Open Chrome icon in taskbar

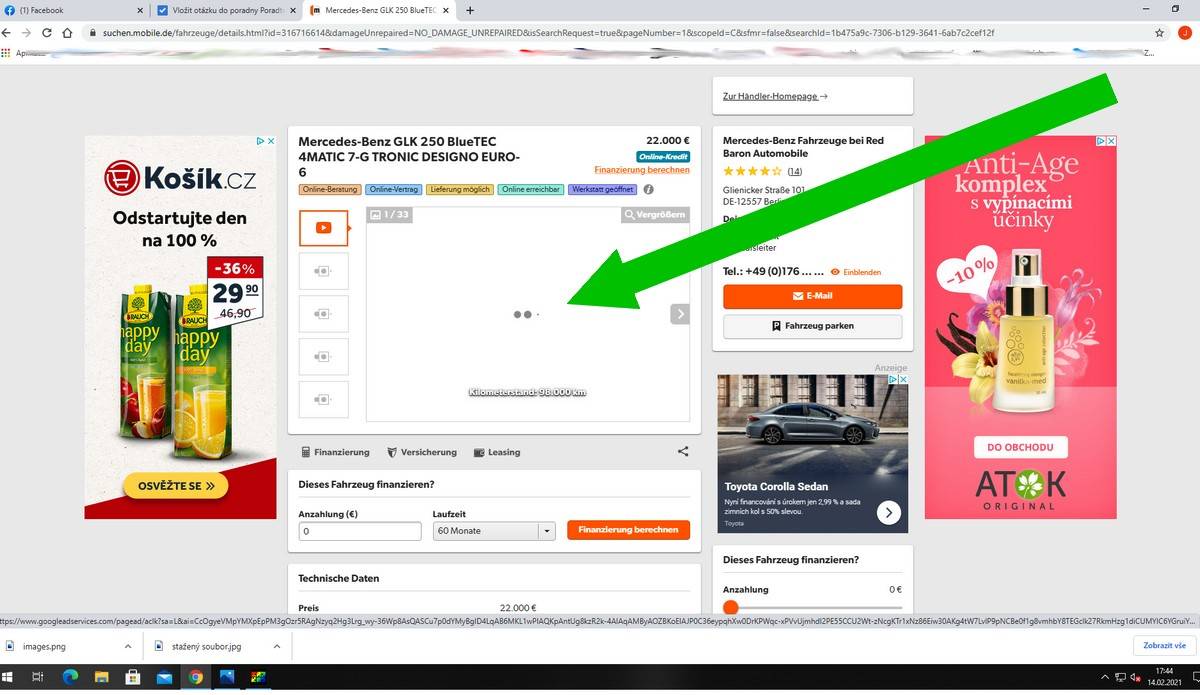(x=196, y=677)
